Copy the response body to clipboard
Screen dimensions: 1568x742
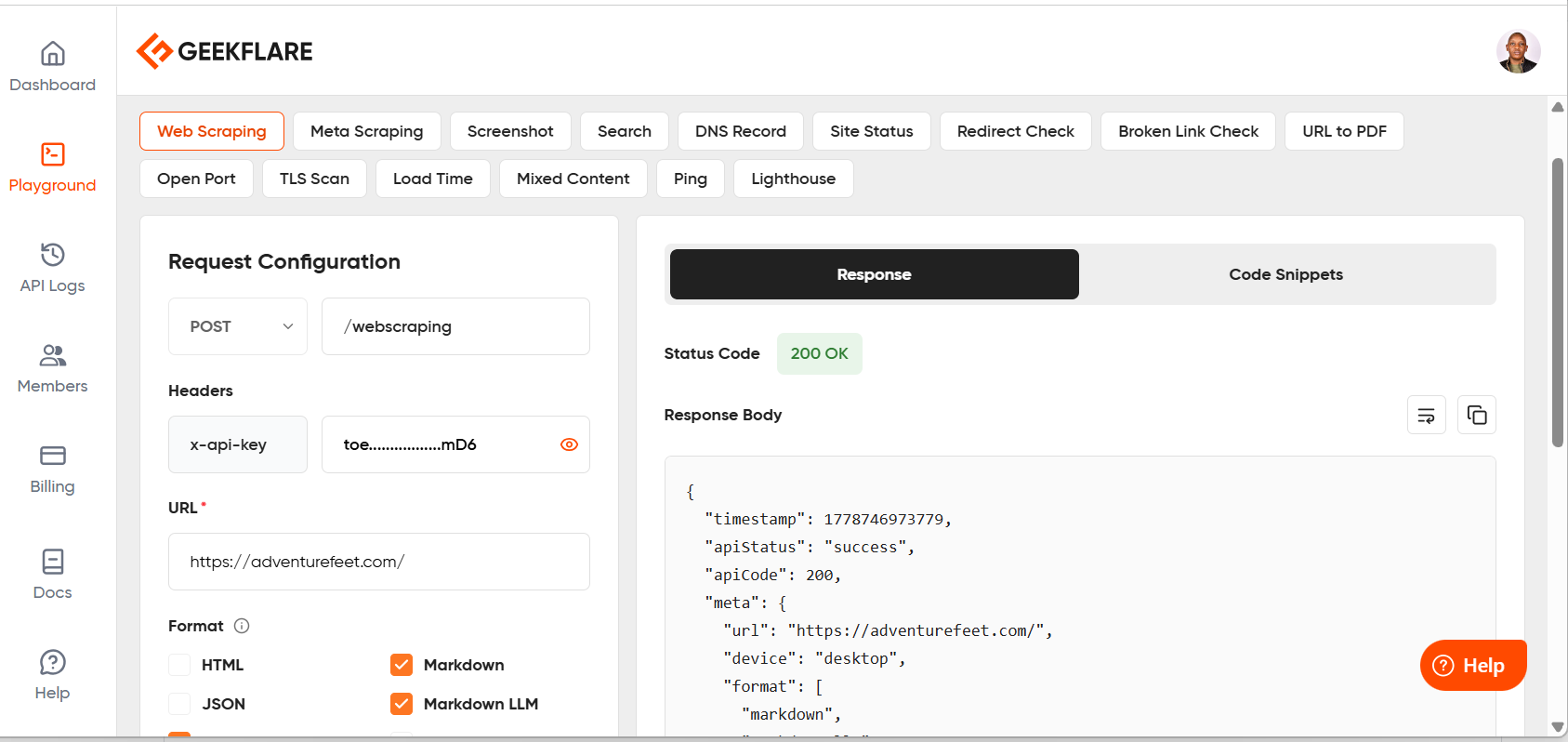tap(1477, 415)
